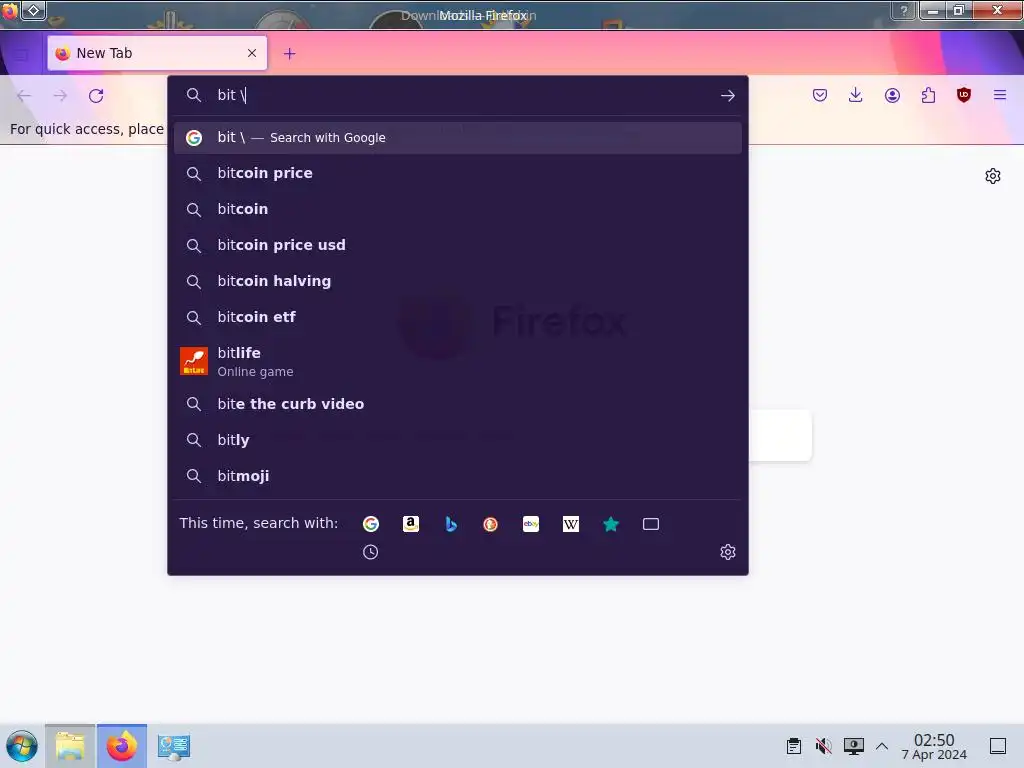This screenshot has width=1024, height=768.
Task: Select 'bite the curb video' suggestion
Action: (x=457, y=404)
